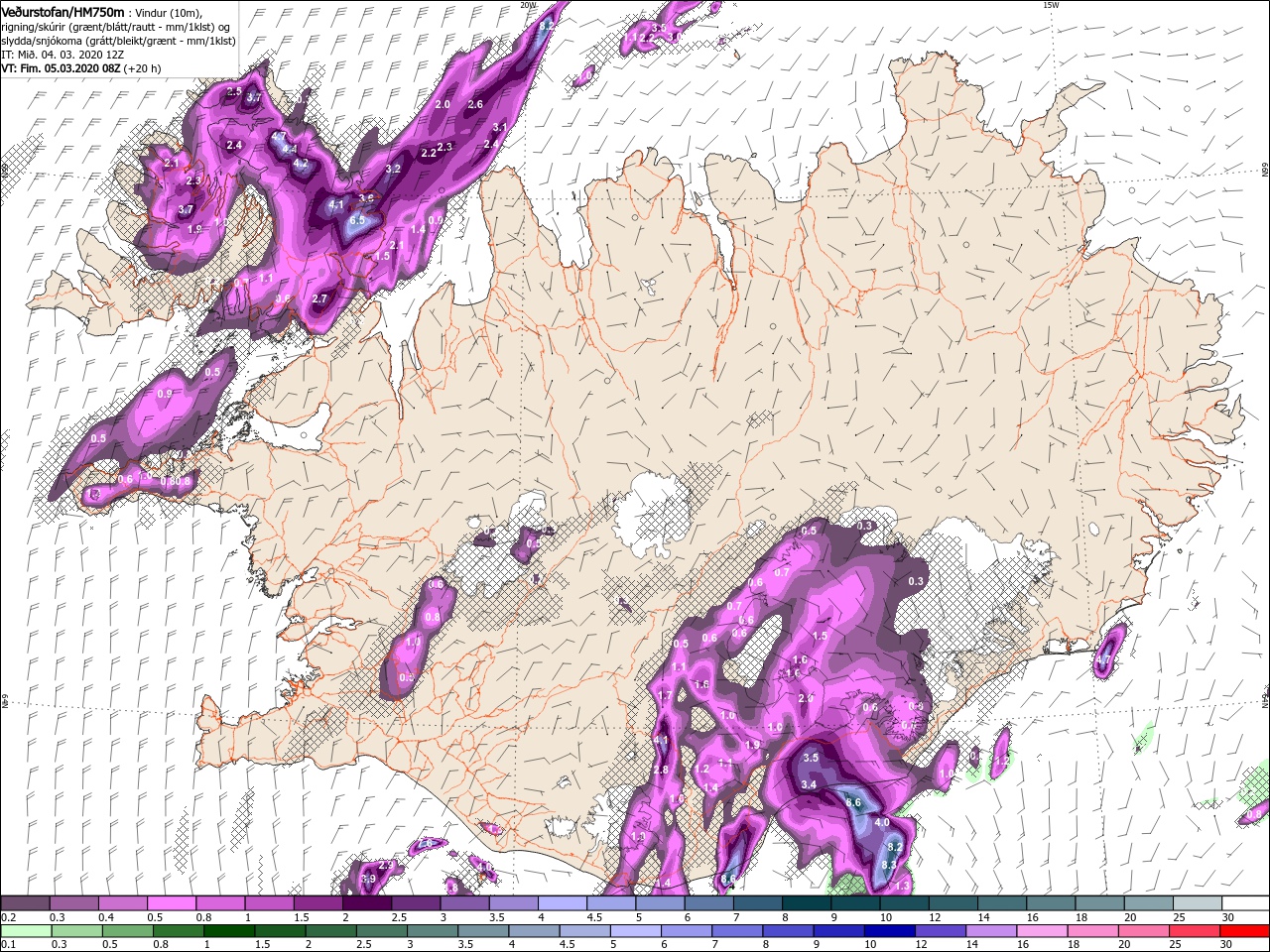Click the 15W longitude label
Screen dimensions: 1270x952
[1051, 5]
